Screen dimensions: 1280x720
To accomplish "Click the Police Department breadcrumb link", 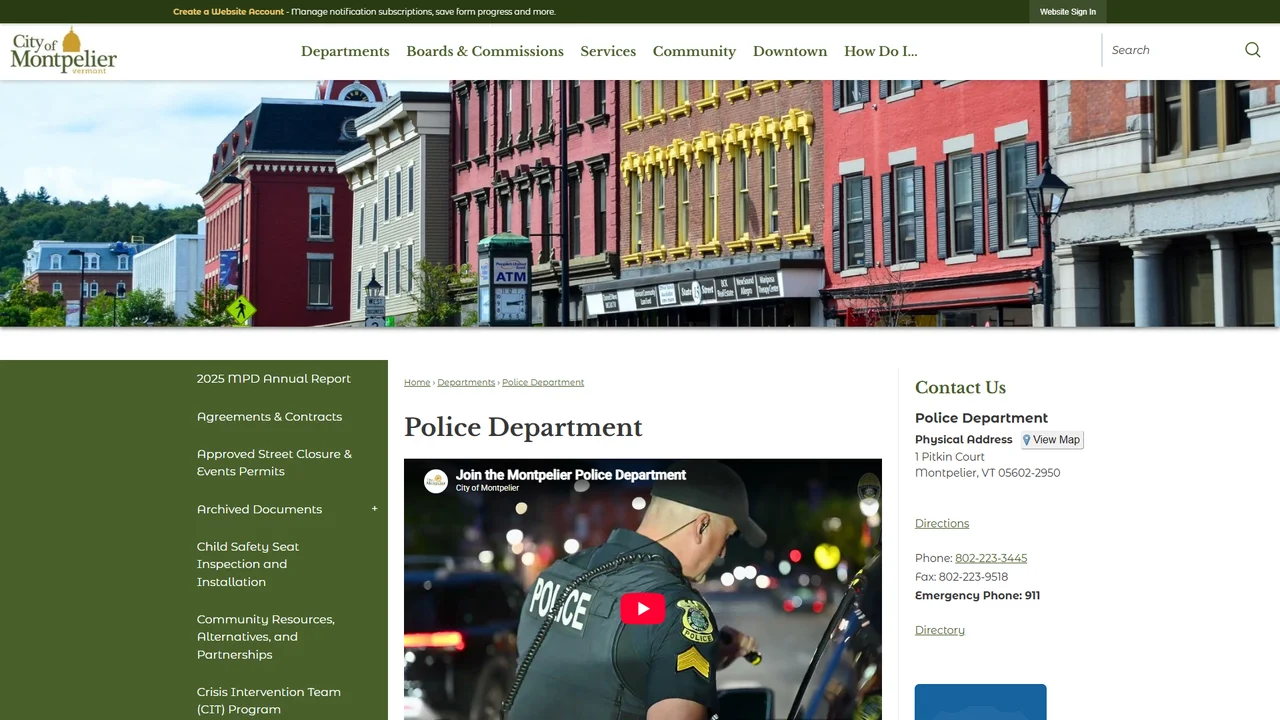I will tap(543, 383).
